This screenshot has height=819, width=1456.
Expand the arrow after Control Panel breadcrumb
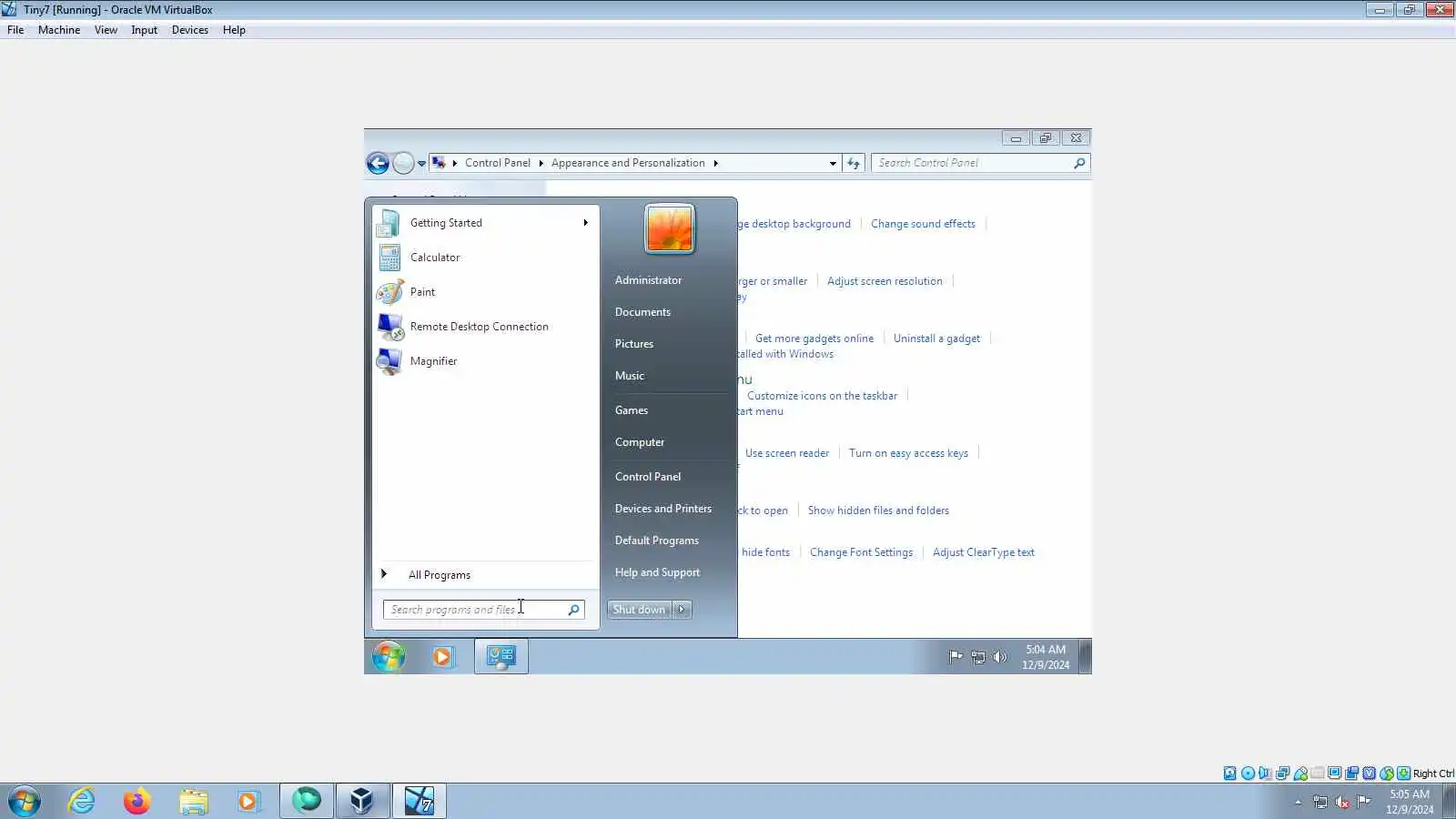[541, 164]
